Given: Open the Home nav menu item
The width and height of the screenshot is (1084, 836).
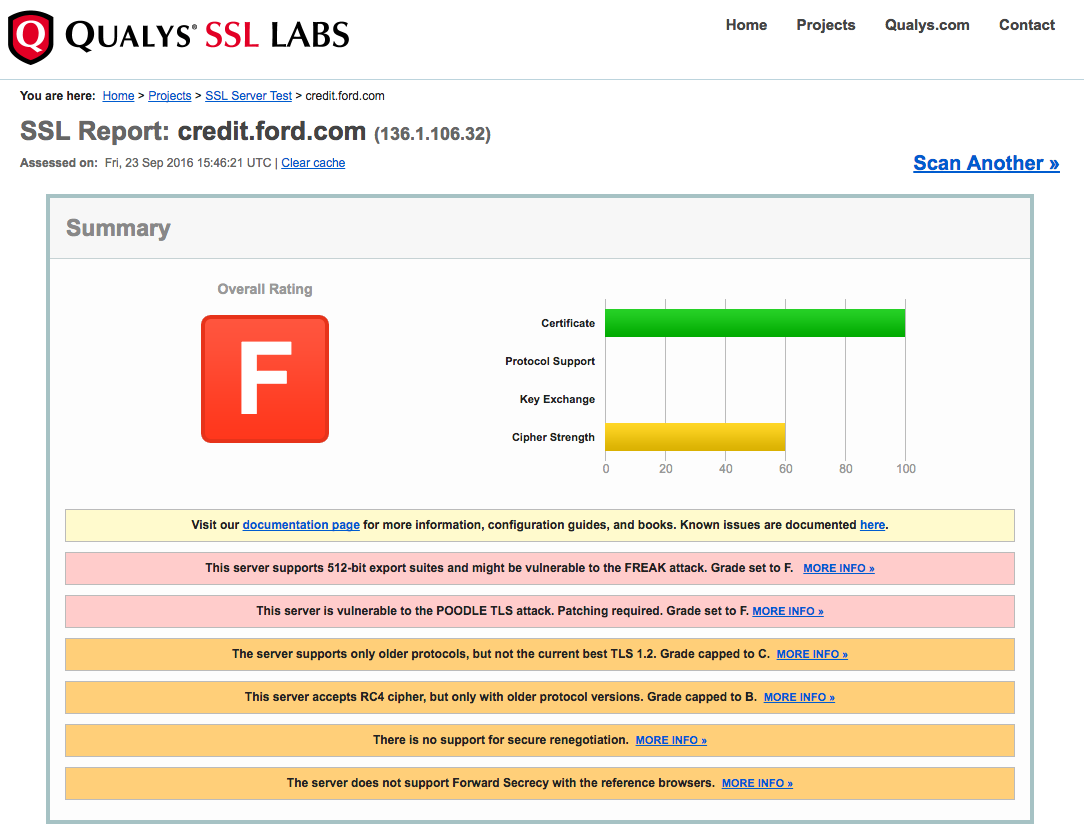Looking at the screenshot, I should [x=746, y=25].
